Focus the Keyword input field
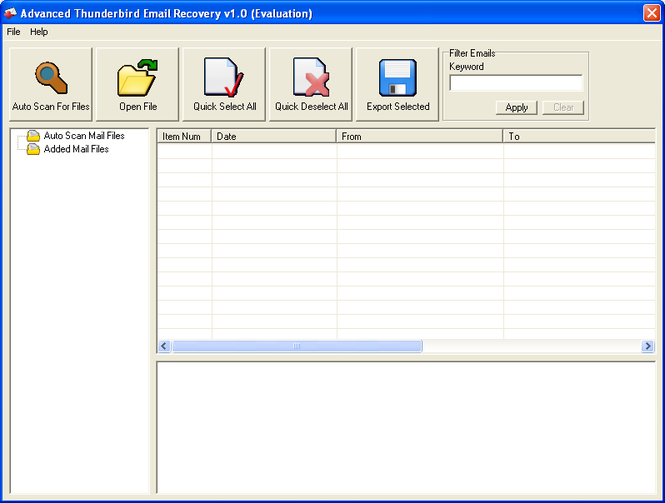This screenshot has height=503, width=665. click(516, 83)
